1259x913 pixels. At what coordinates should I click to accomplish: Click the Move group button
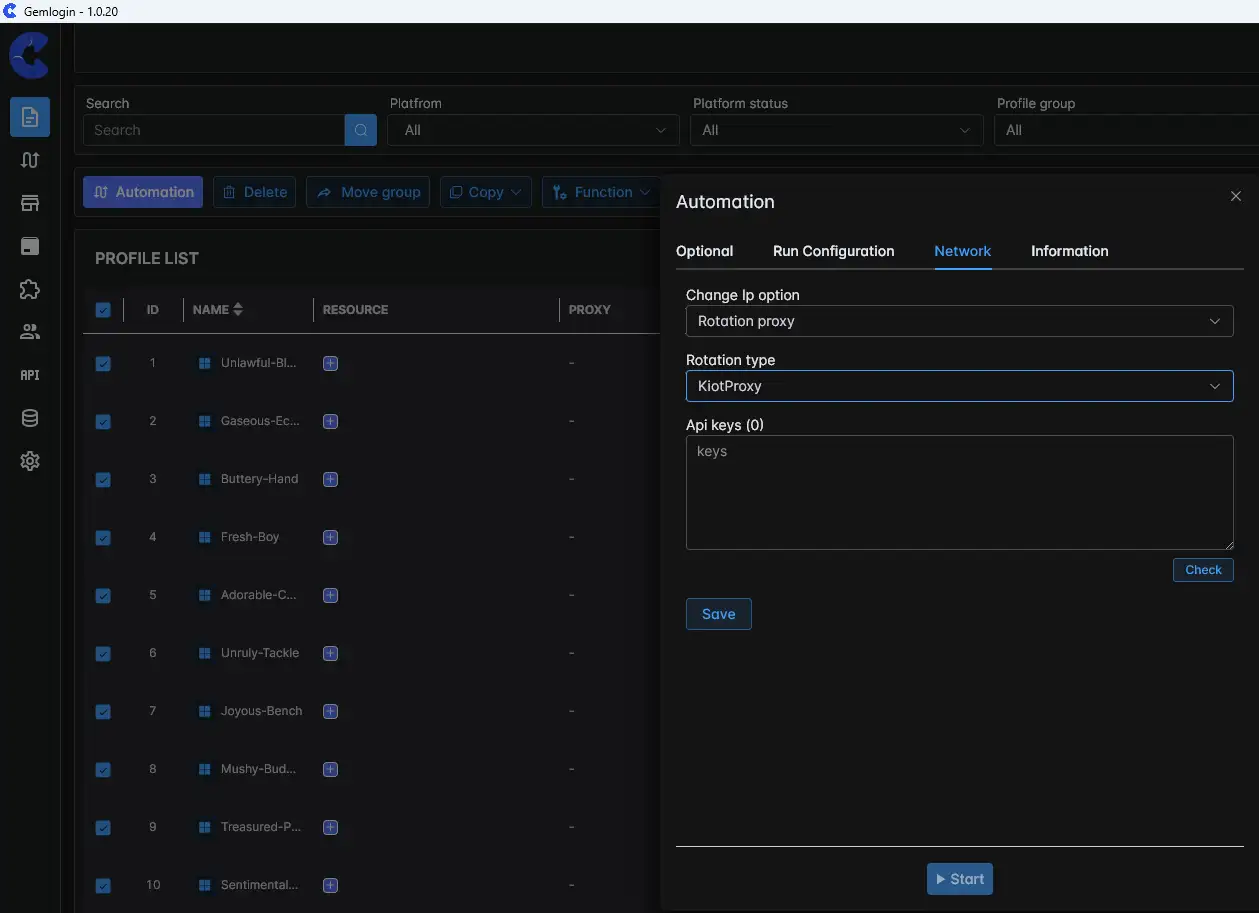click(x=368, y=192)
